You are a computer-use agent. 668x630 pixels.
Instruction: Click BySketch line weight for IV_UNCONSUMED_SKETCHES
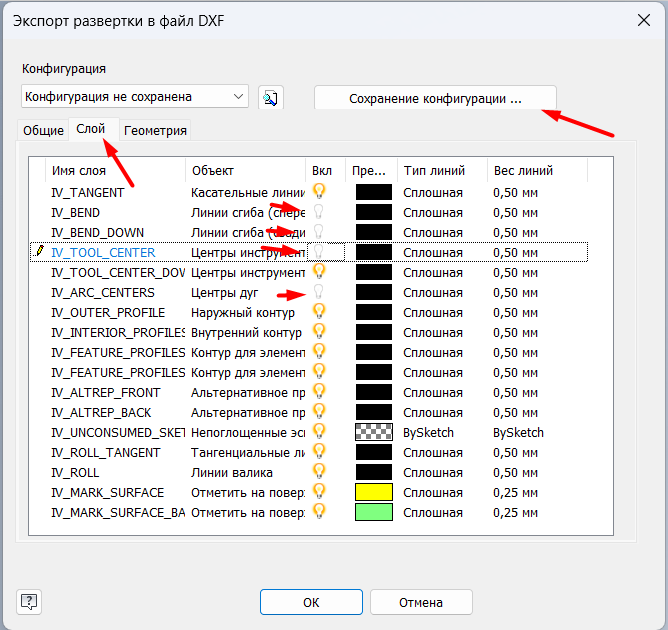click(518, 433)
